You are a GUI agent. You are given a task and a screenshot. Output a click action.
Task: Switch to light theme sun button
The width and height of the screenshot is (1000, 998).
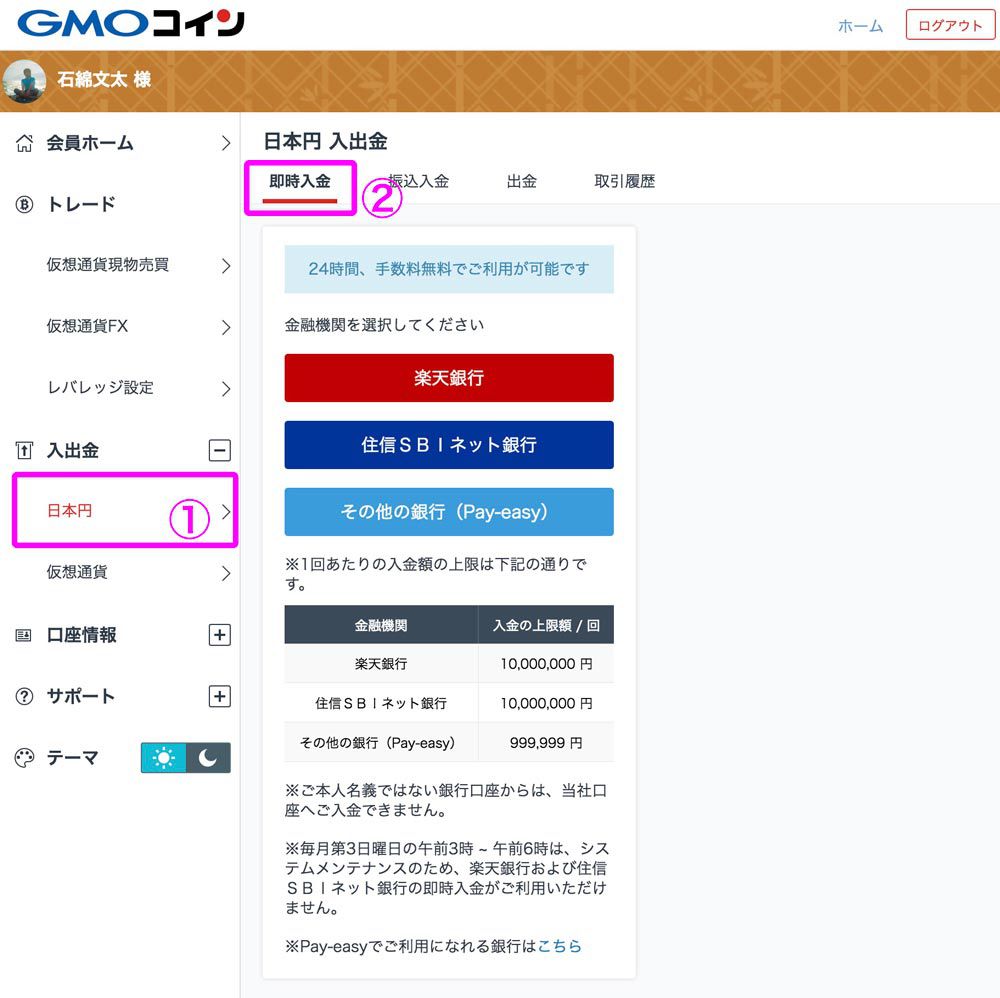163,758
